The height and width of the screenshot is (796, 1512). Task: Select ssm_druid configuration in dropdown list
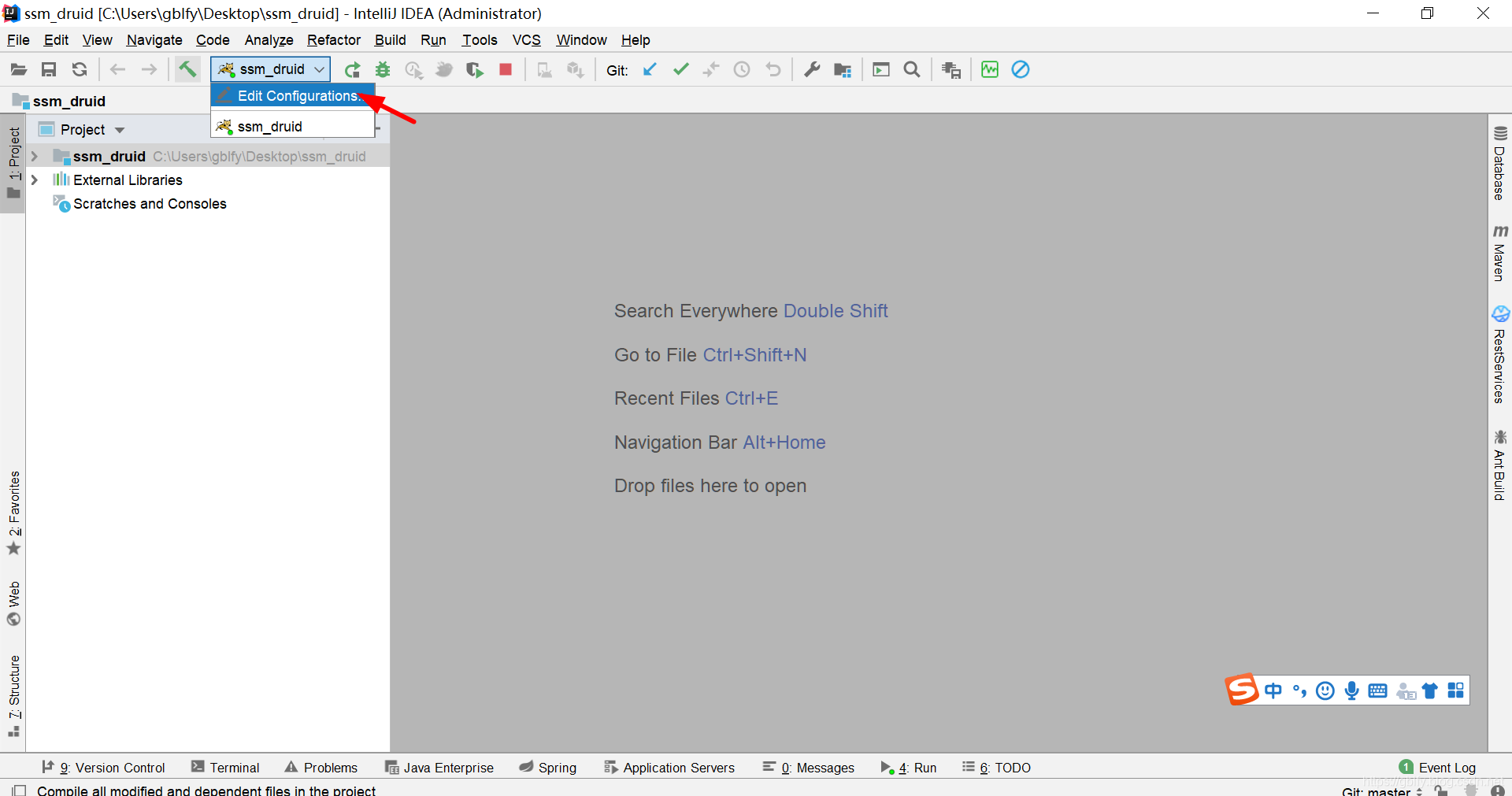click(293, 126)
